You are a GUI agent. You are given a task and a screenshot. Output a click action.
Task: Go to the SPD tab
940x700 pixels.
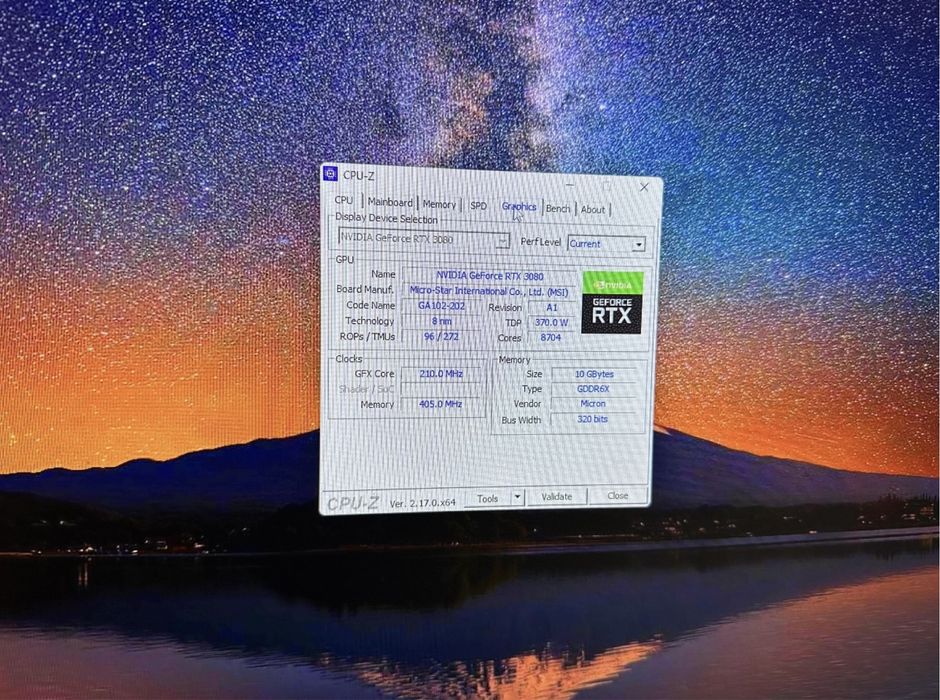click(478, 206)
